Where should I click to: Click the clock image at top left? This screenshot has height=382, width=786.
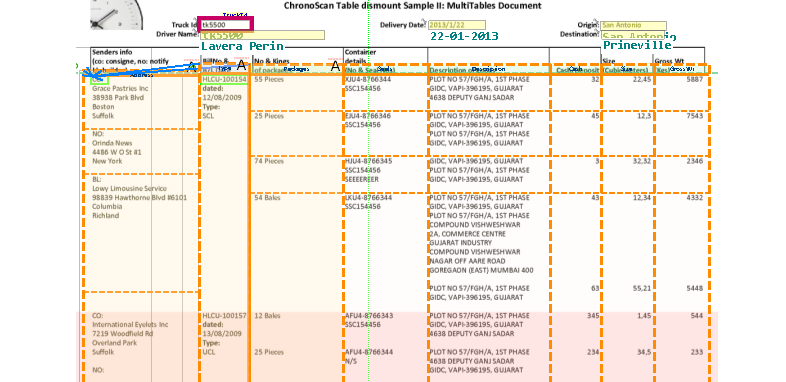[116, 15]
